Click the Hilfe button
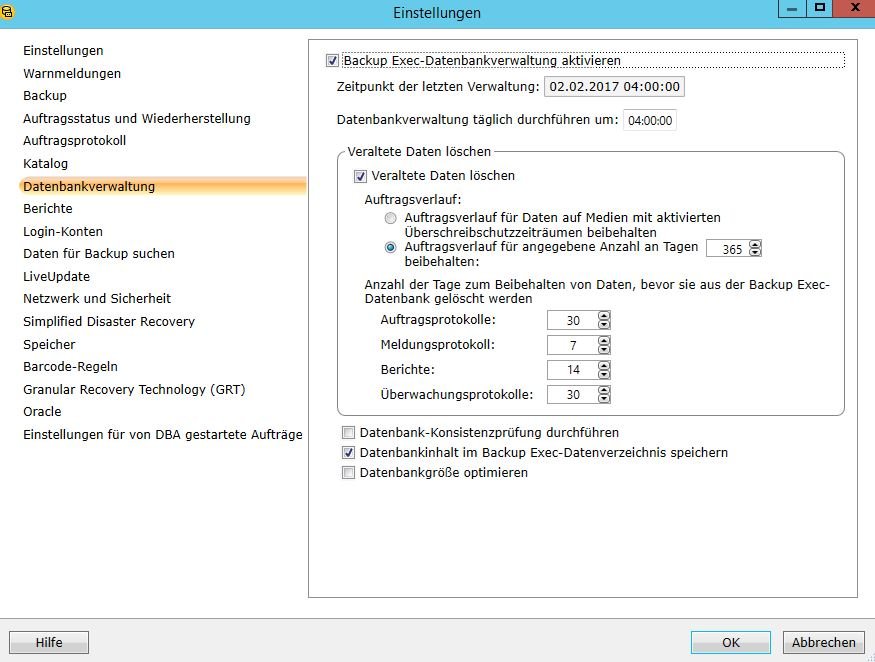Viewport: 875px width, 662px height. (49, 642)
